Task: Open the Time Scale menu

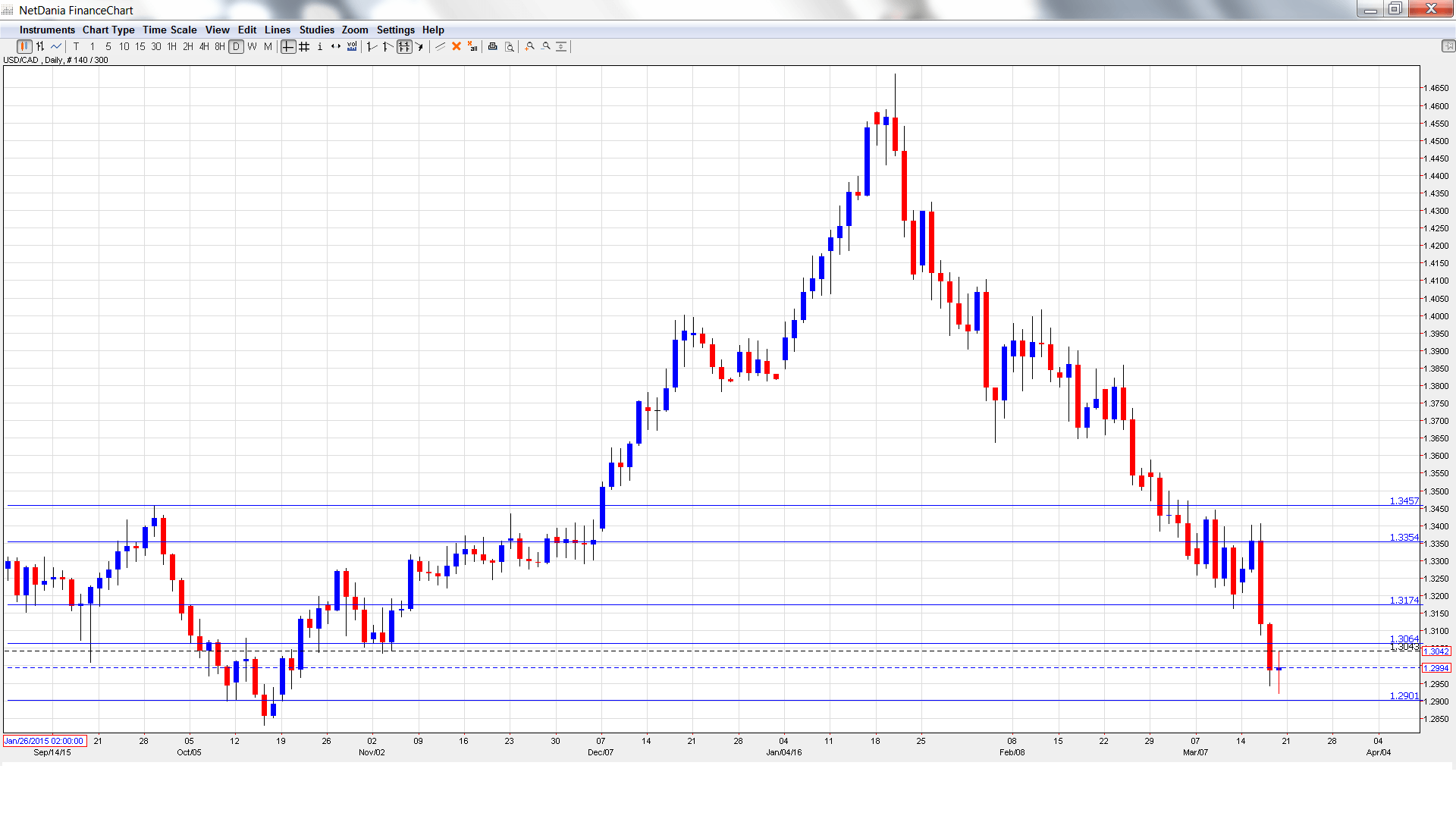Action: tap(170, 30)
